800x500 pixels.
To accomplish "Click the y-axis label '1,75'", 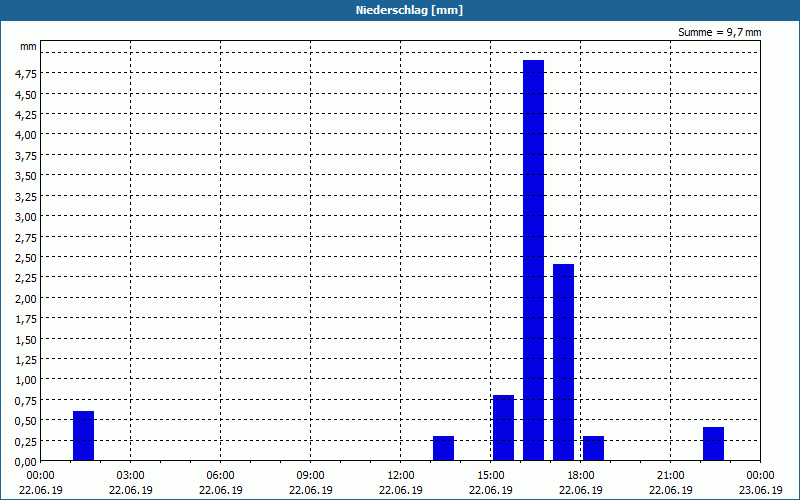I will pos(26,319).
